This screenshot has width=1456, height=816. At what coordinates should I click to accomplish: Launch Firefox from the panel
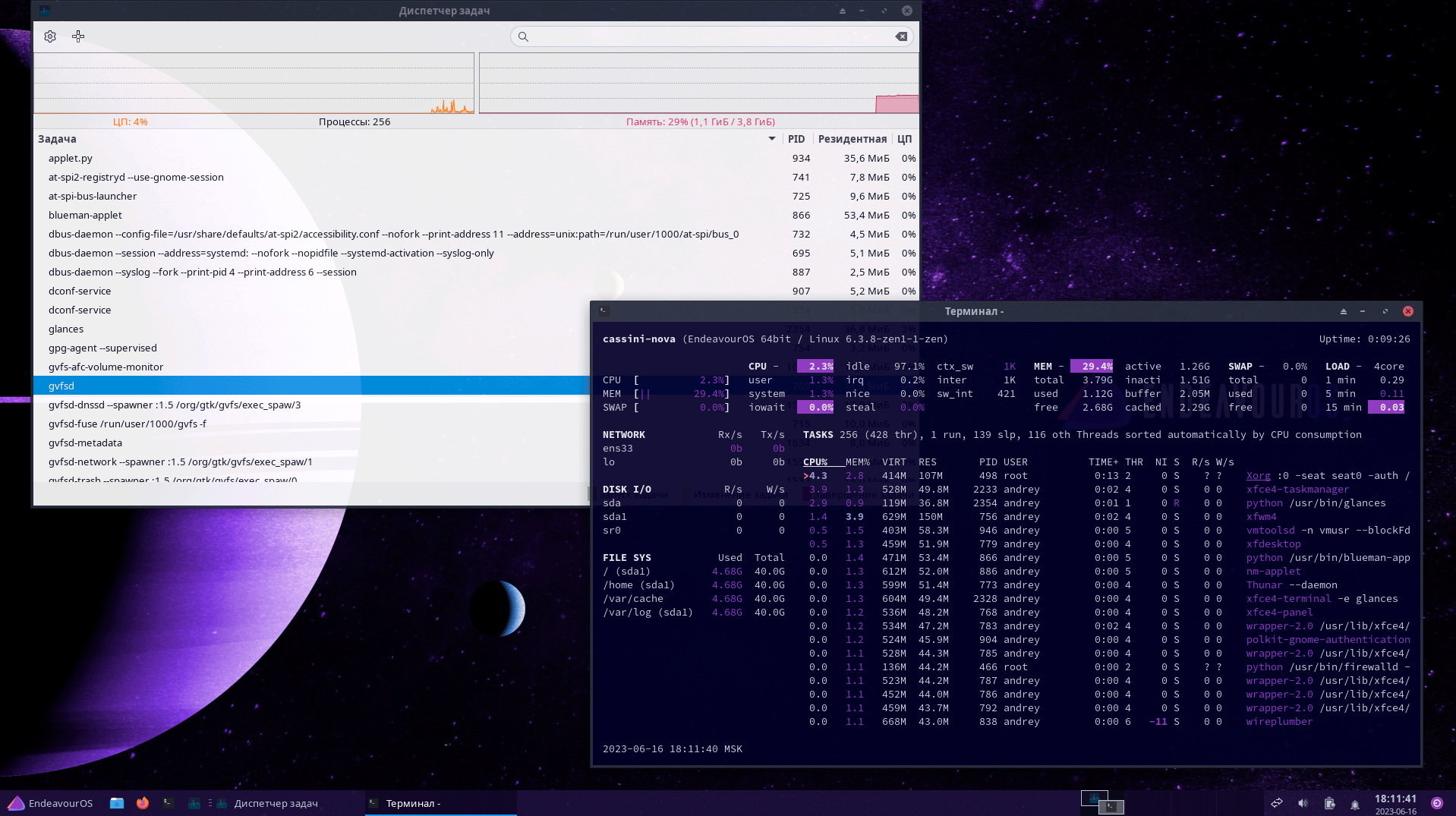click(x=143, y=803)
